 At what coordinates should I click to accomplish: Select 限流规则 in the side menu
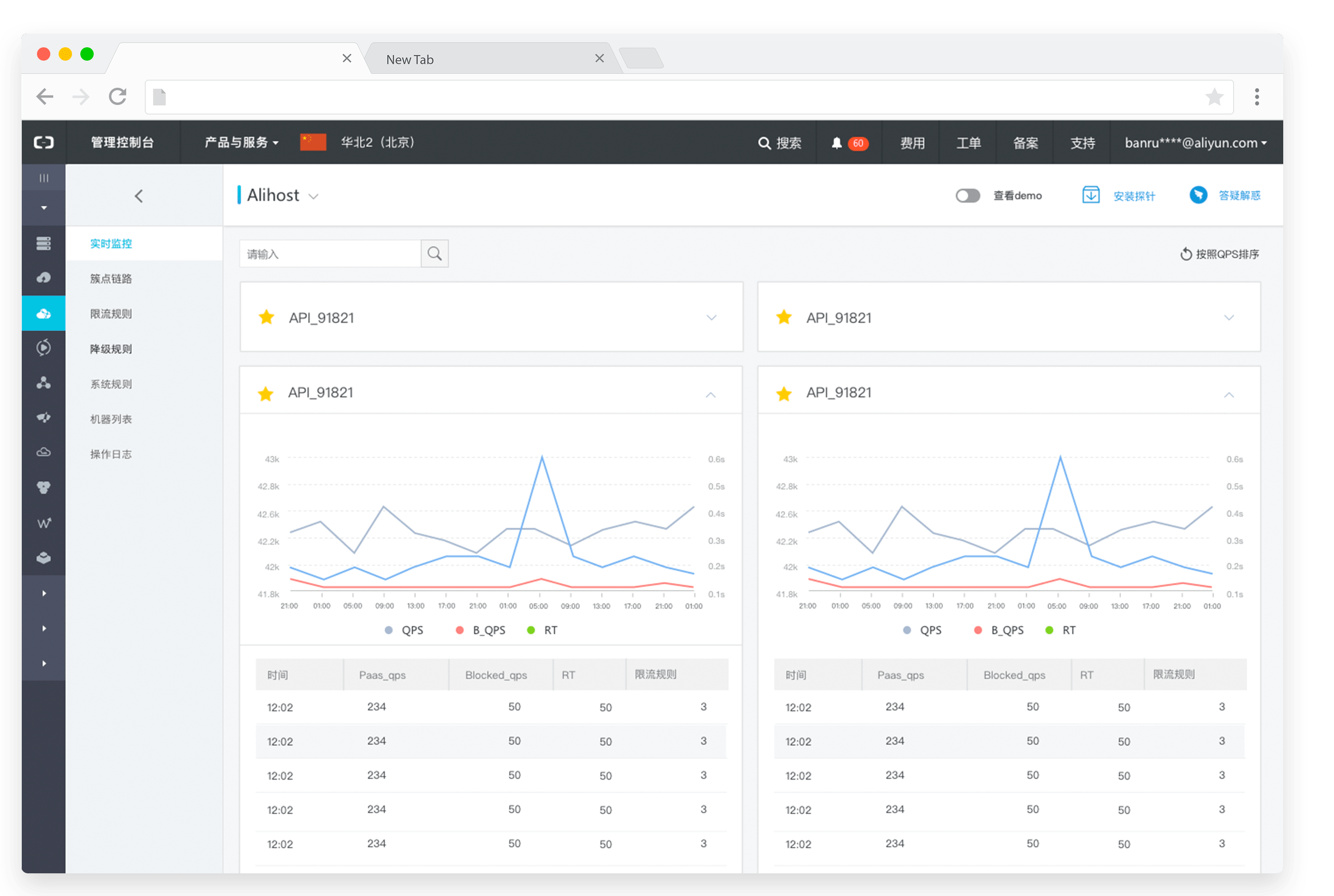[111, 314]
